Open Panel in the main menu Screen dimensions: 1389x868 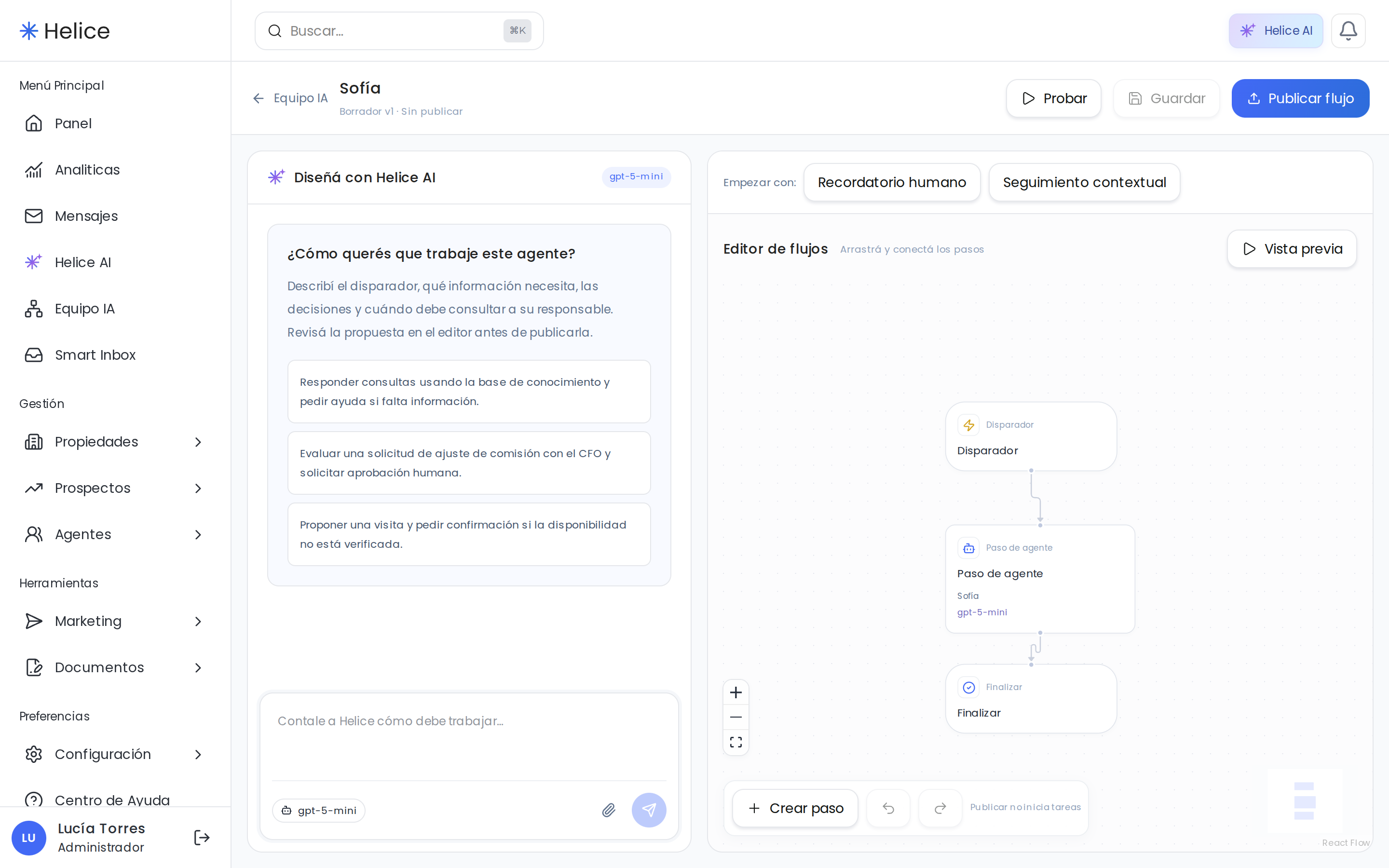pos(115,123)
